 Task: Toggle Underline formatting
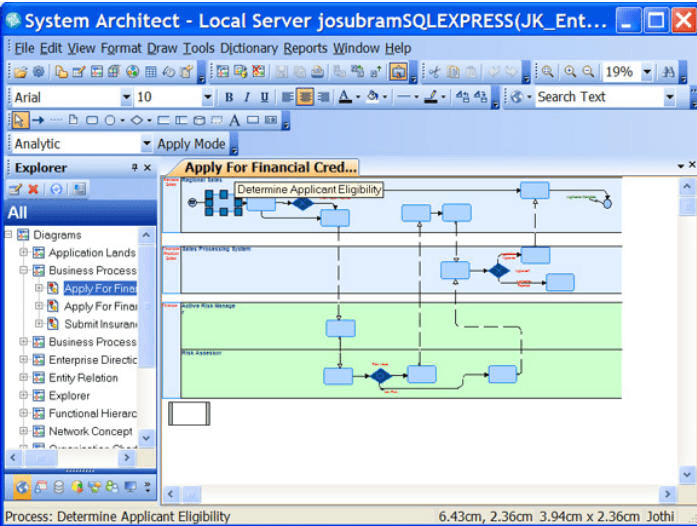click(x=264, y=97)
